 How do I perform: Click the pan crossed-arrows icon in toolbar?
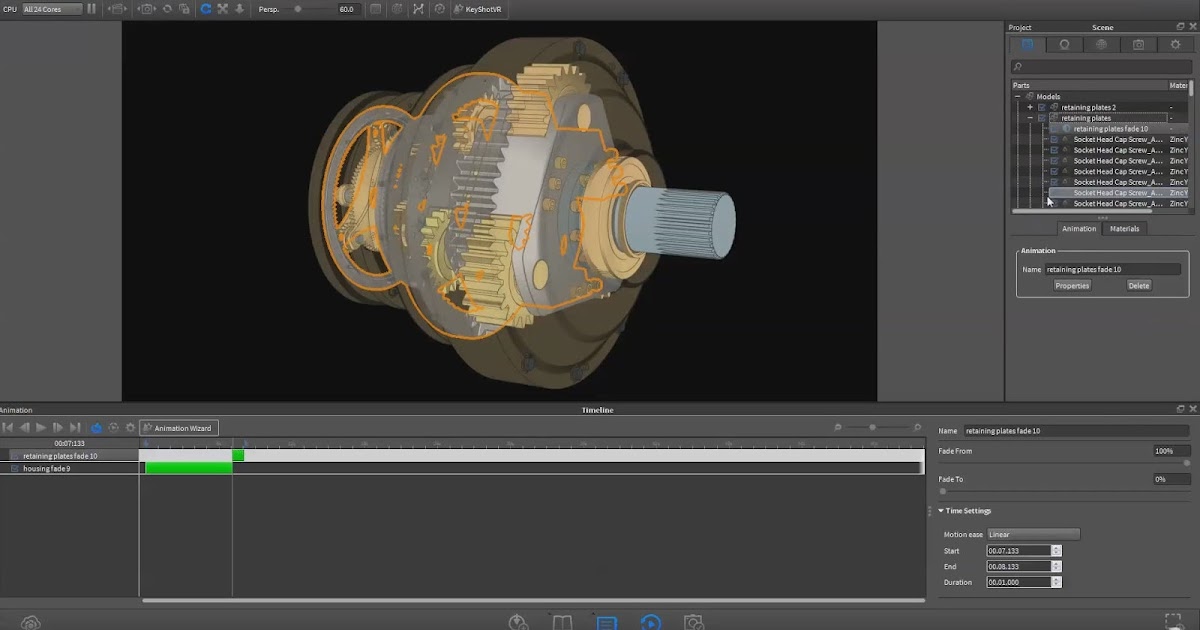pyautogui.click(x=223, y=8)
